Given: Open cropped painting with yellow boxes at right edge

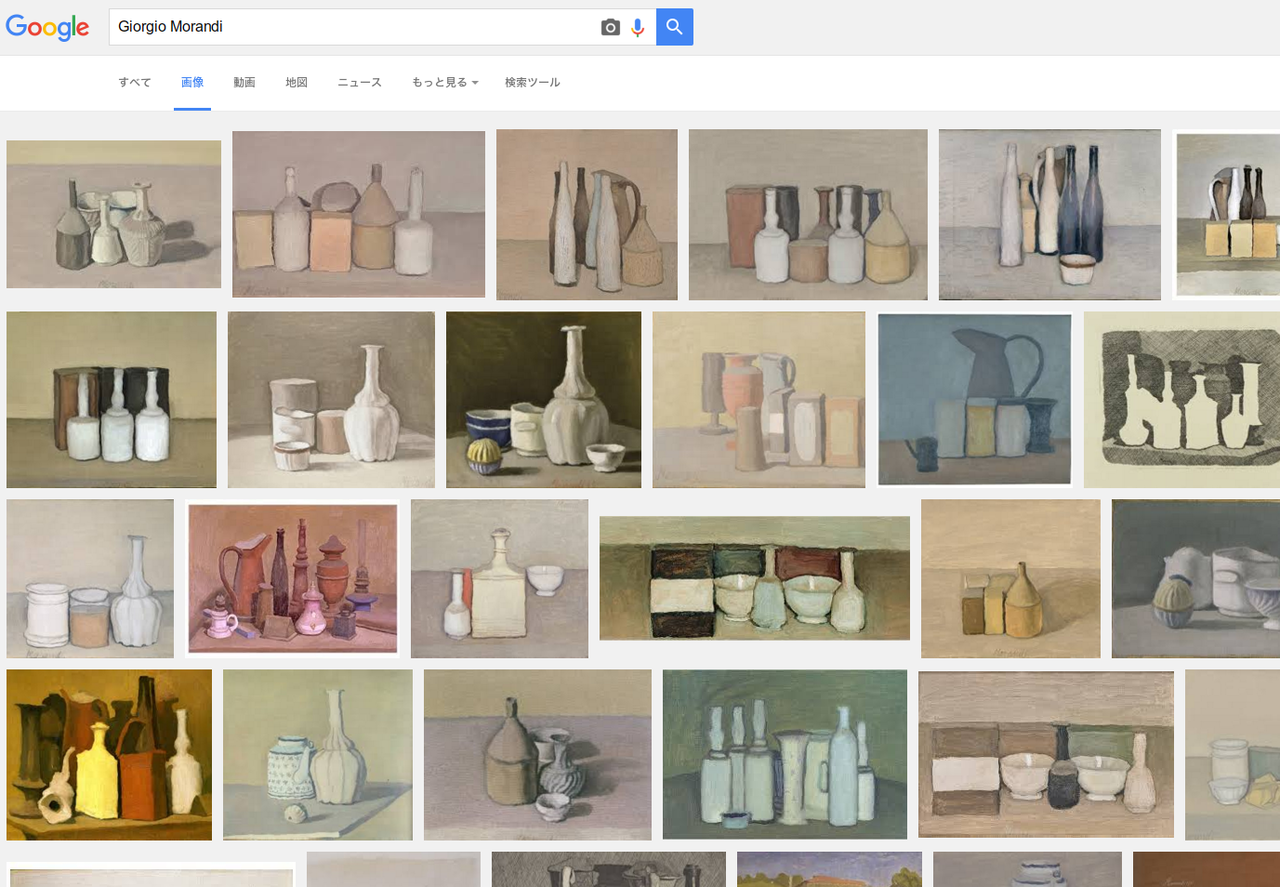Looking at the screenshot, I should (1227, 214).
